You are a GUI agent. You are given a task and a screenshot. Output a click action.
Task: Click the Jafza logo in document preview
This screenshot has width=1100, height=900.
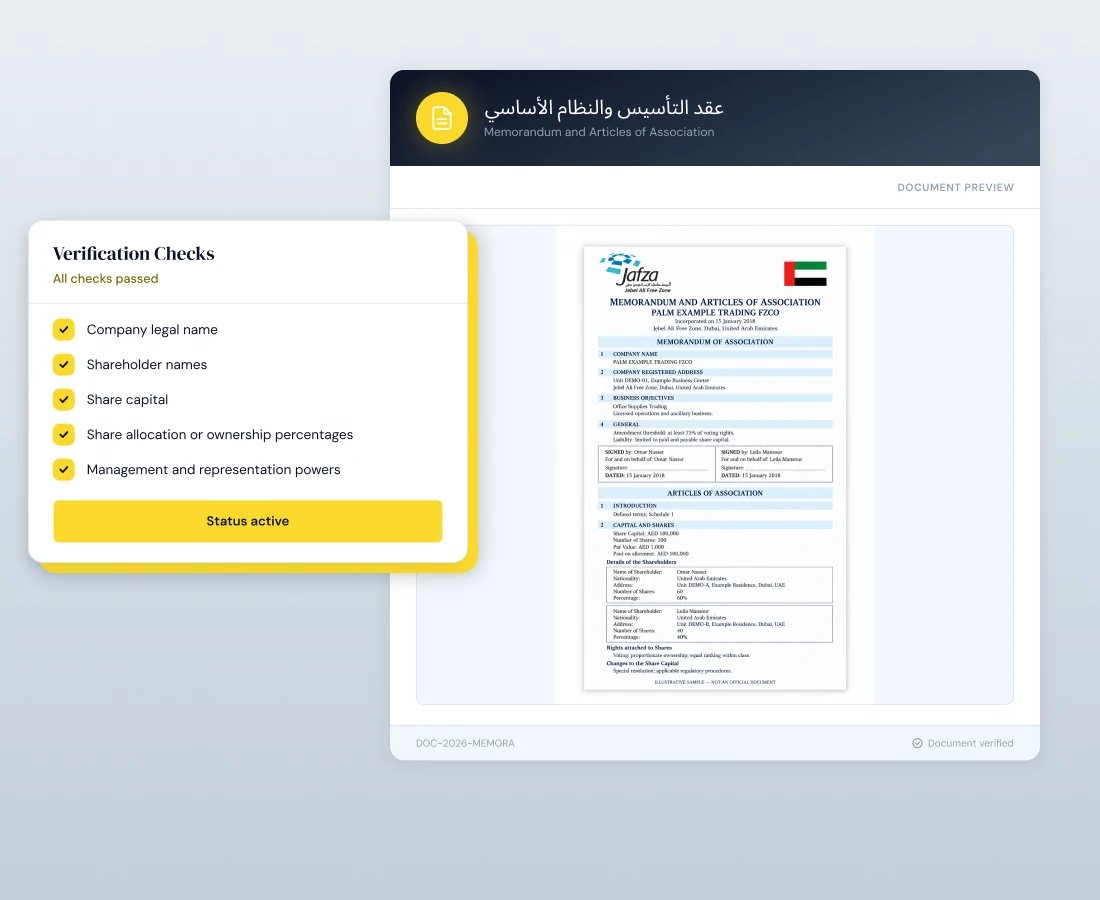[x=636, y=273]
